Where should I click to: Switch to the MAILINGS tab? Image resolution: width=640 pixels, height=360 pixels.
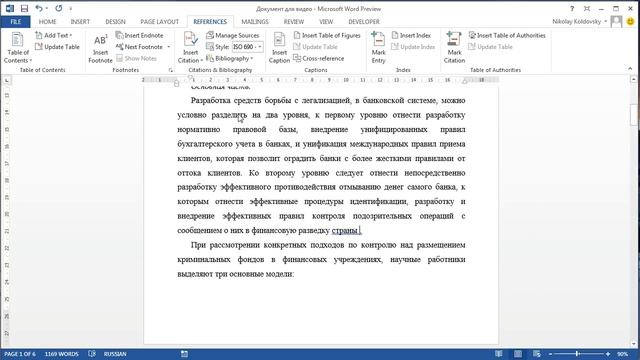255,22
